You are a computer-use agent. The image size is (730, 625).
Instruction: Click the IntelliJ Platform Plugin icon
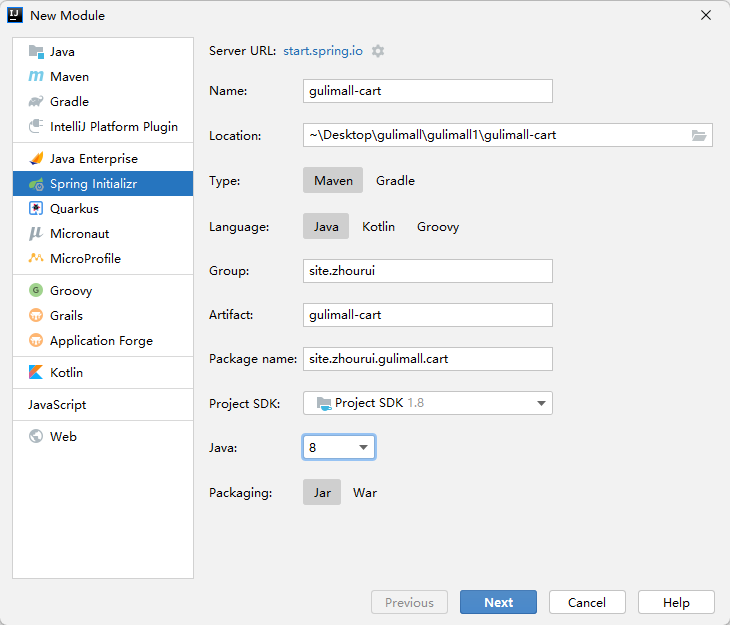(x=36, y=126)
